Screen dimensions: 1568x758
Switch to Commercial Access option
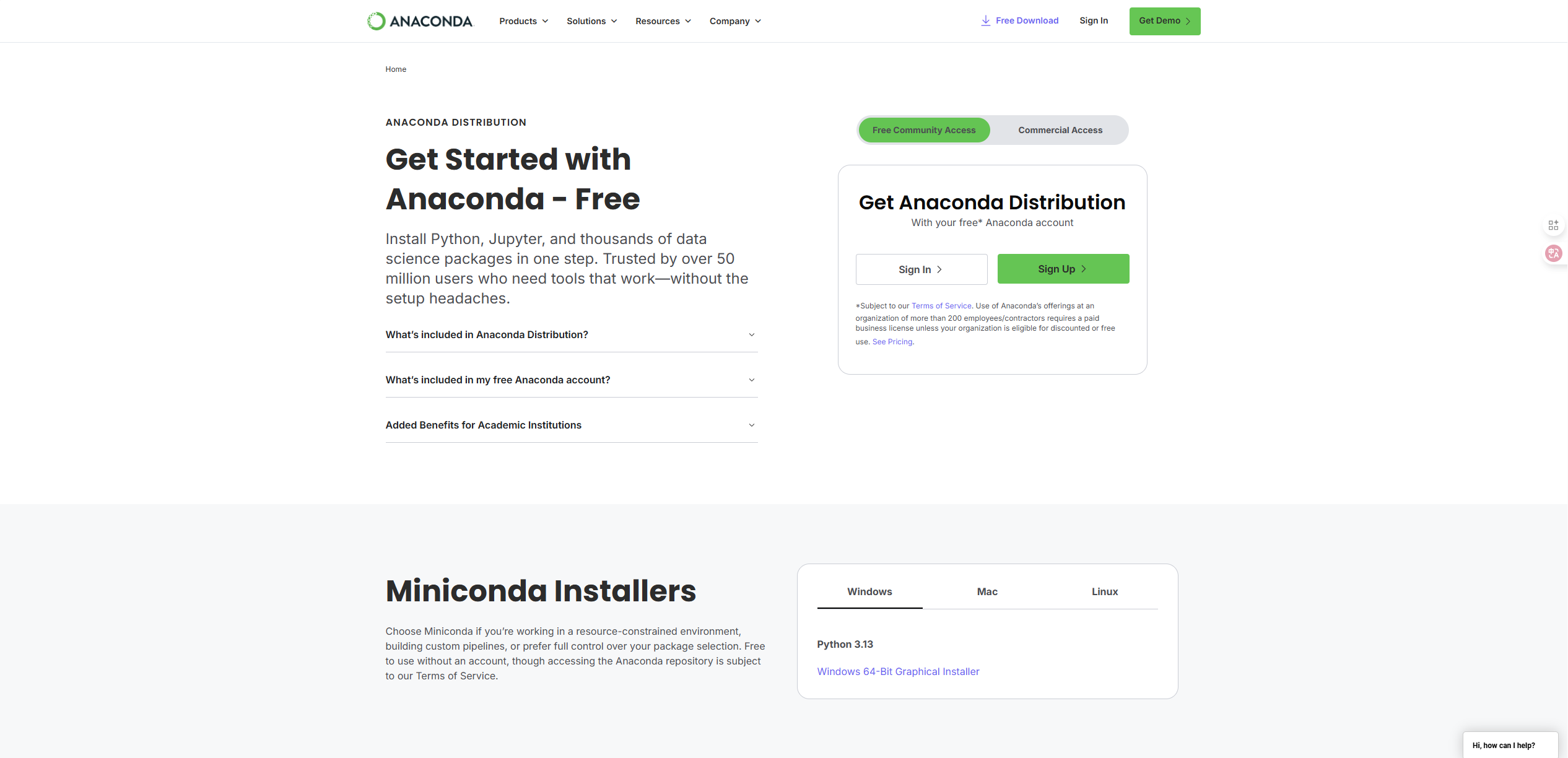pos(1060,130)
